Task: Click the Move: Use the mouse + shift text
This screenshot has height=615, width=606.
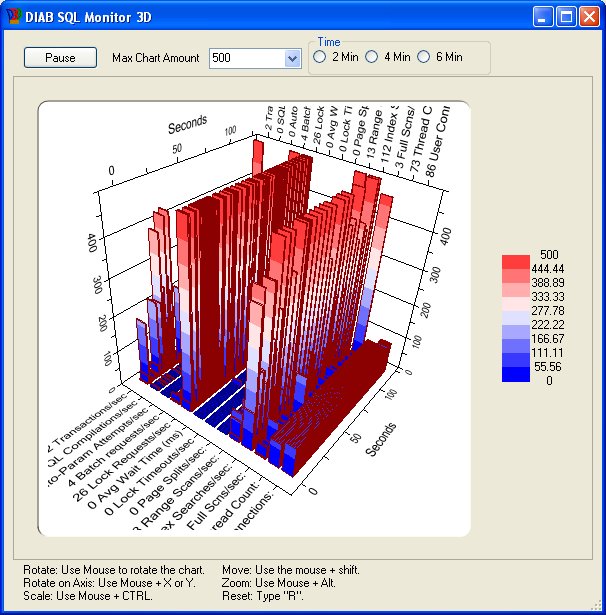Action: click(291, 570)
